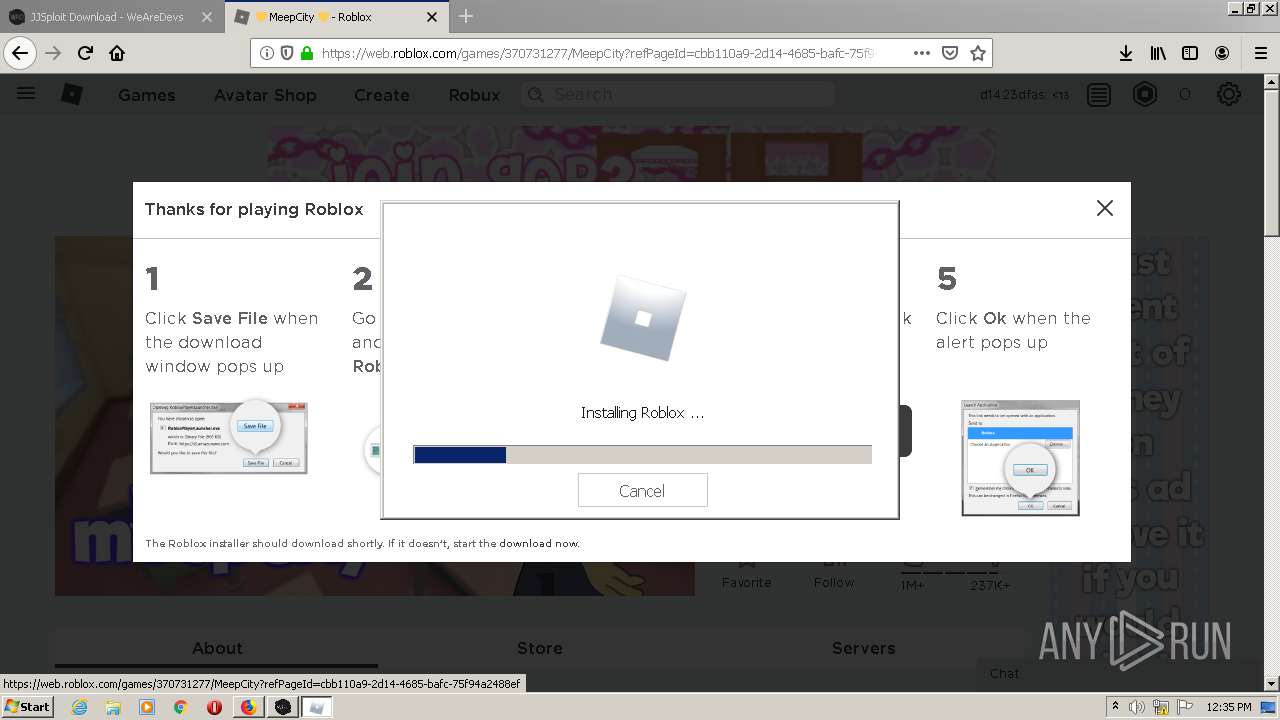
Task: Open Roblox settings gear
Action: 1229,94
